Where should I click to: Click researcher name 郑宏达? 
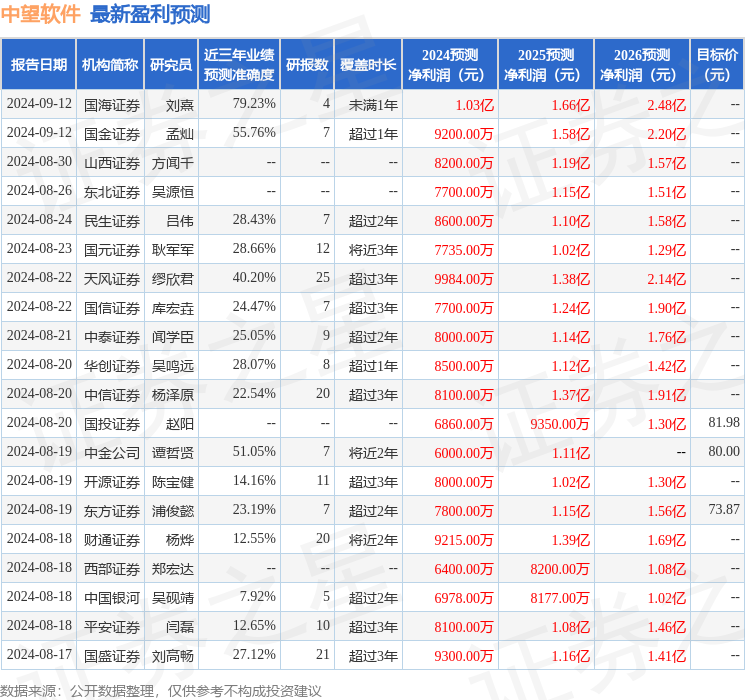(x=172, y=569)
